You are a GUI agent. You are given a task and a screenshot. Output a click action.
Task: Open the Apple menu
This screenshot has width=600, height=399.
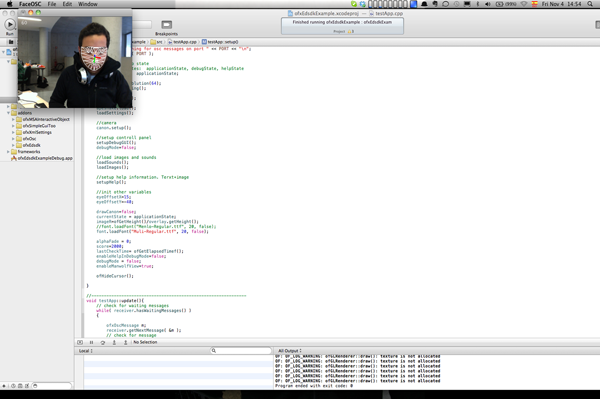click(10, 4)
